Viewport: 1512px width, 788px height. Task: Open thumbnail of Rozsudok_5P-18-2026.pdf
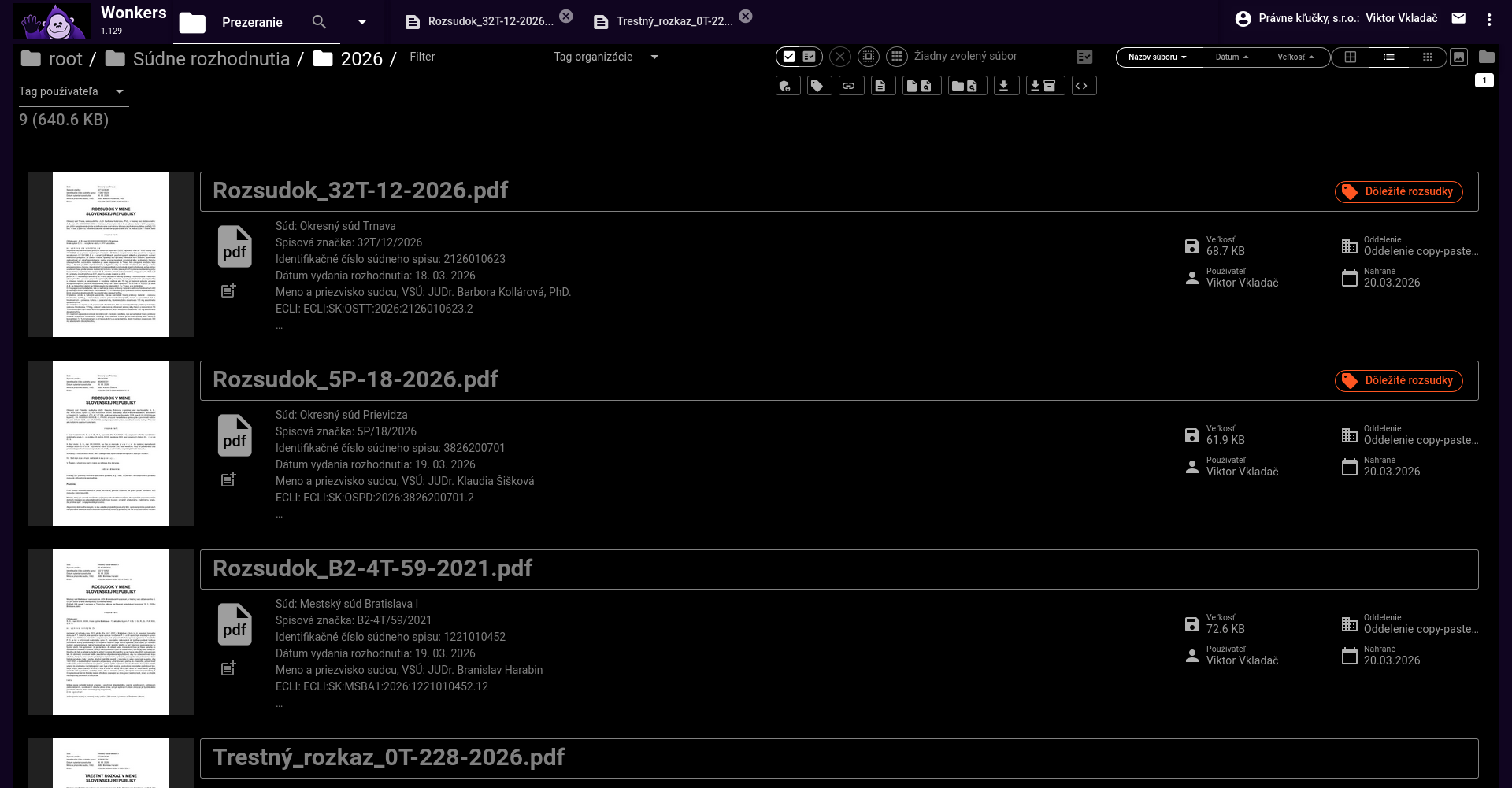tap(111, 443)
